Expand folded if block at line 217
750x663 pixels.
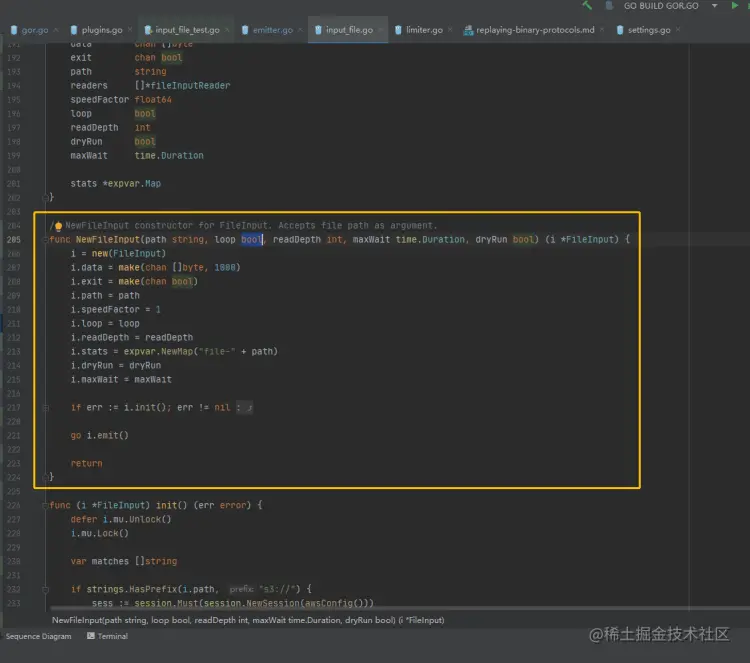45,408
